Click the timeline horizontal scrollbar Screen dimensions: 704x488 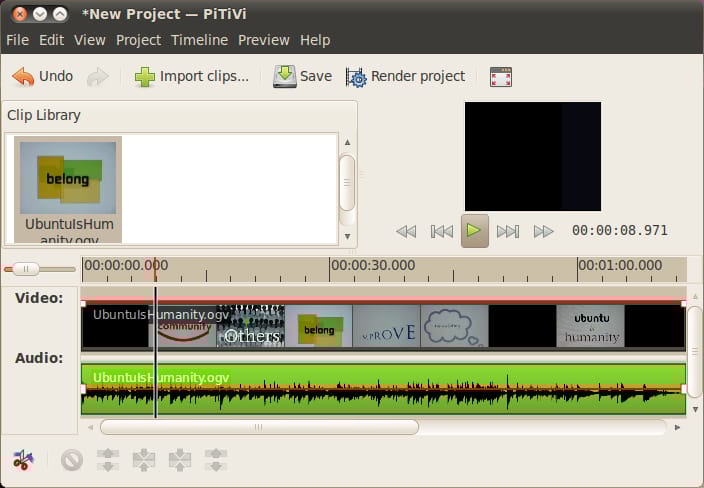click(258, 427)
